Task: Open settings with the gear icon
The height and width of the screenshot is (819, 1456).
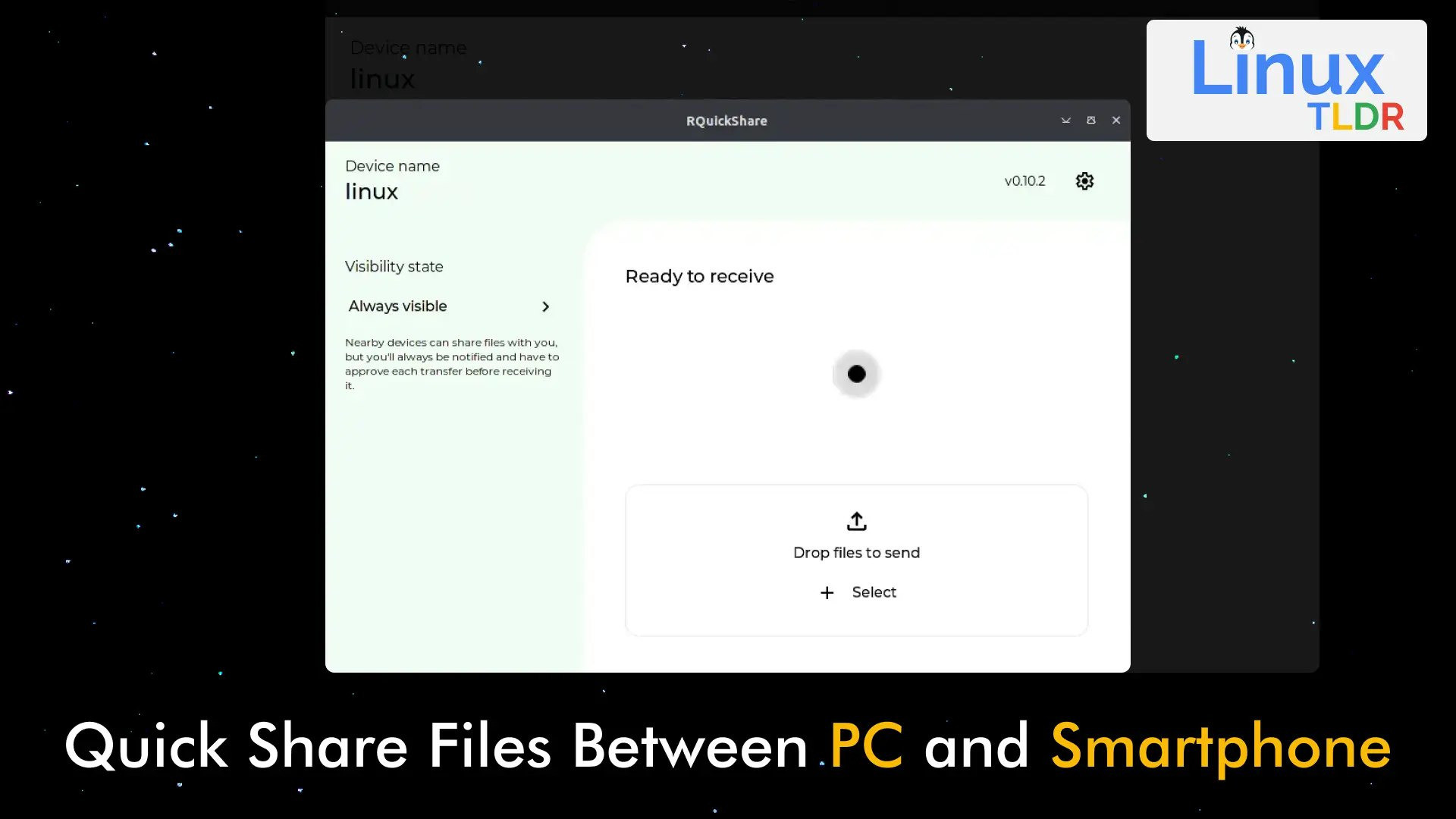Action: tap(1084, 181)
